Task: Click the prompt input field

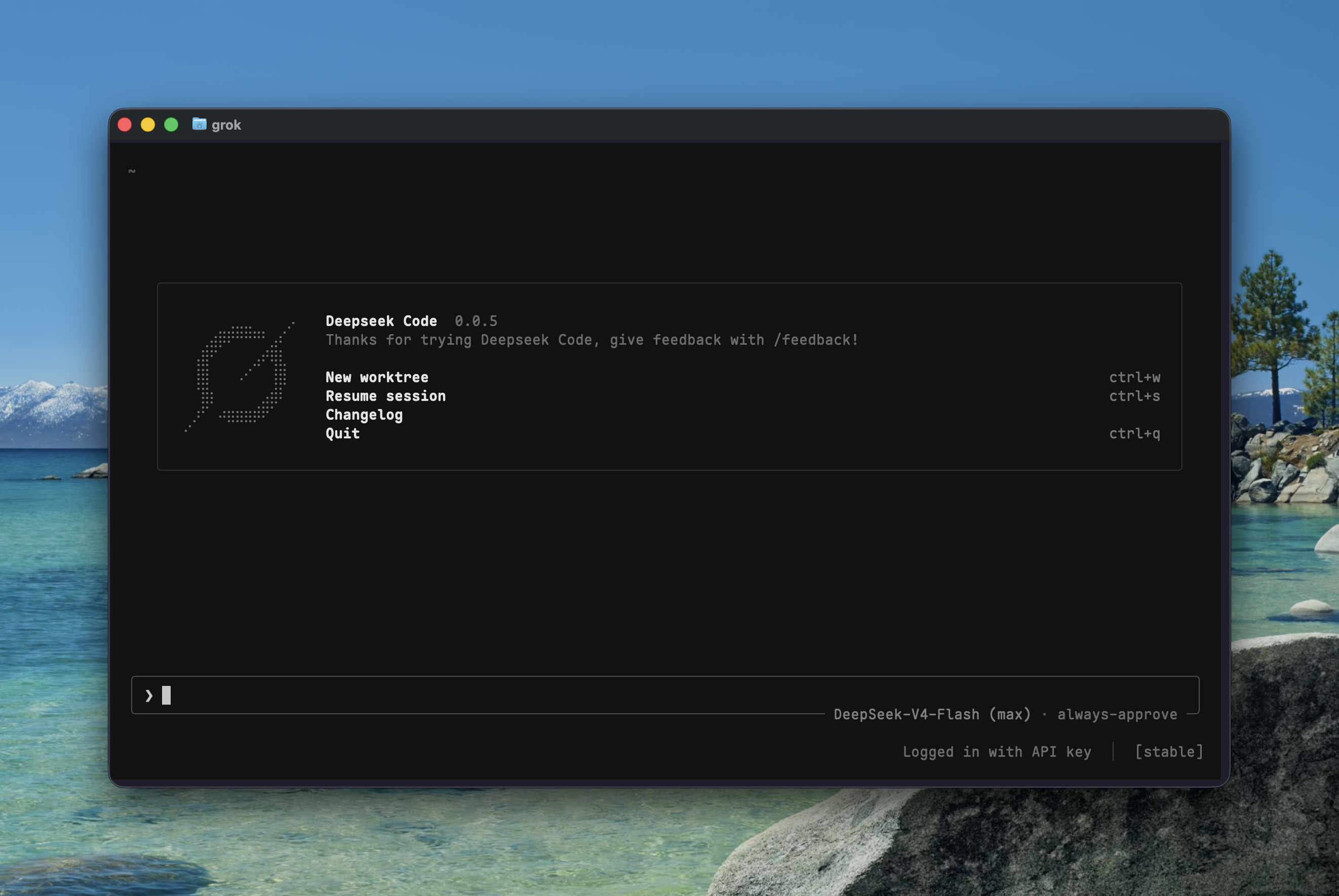Action: point(664,695)
